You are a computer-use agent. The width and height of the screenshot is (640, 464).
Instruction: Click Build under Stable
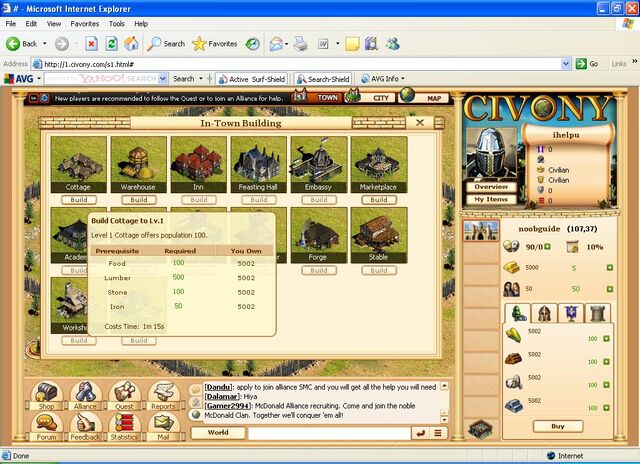point(379,270)
